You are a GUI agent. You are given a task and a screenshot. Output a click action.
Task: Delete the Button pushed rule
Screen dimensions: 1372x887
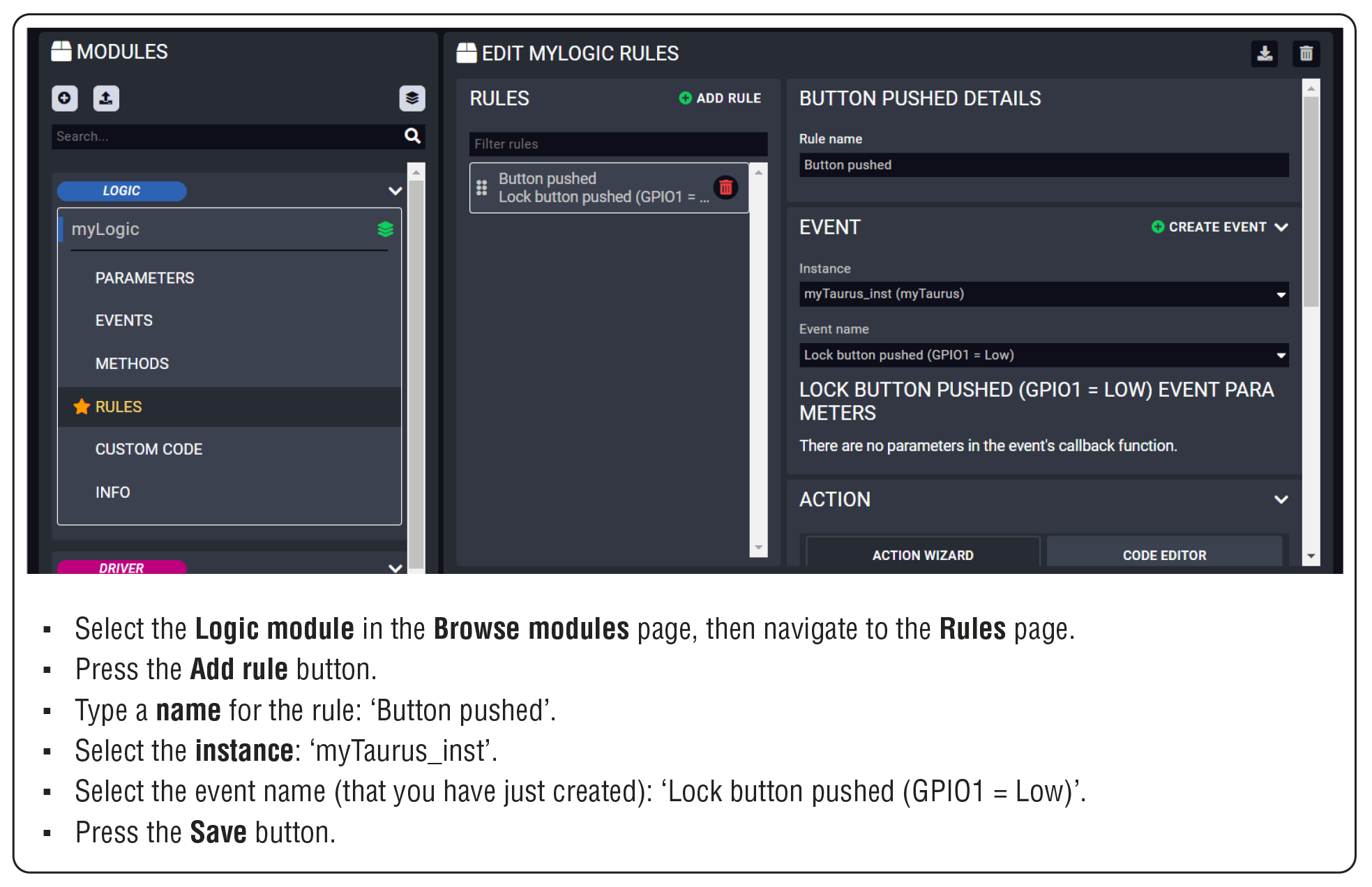point(725,188)
